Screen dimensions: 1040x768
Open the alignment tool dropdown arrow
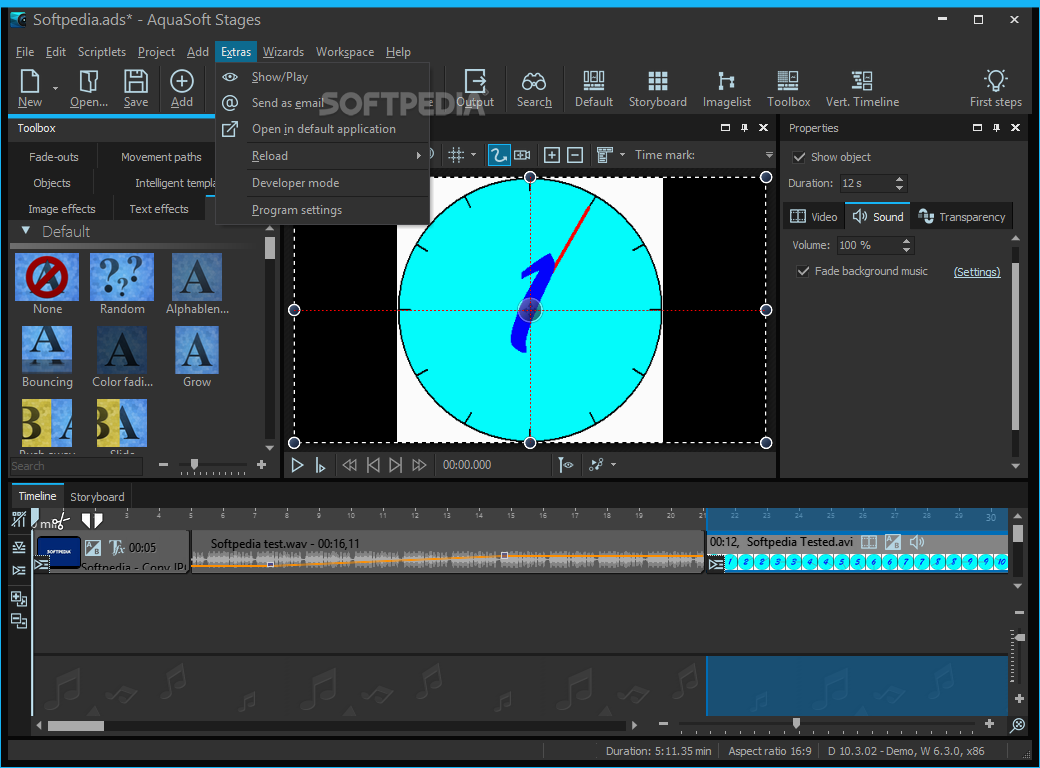pyautogui.click(x=622, y=155)
